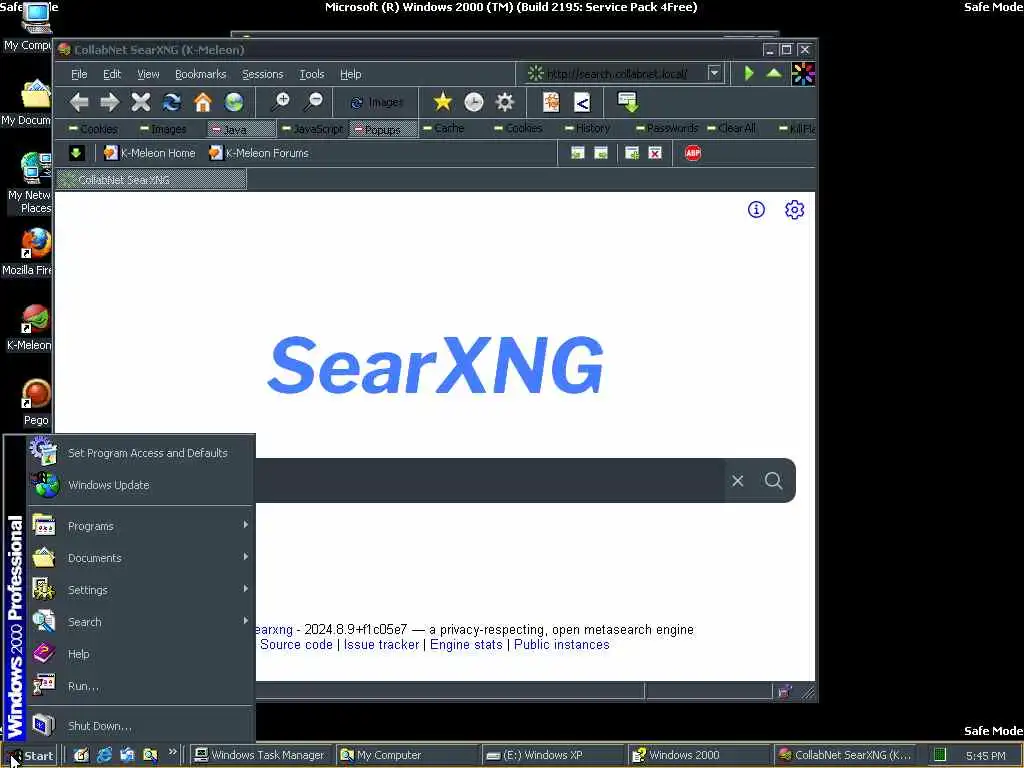The width and height of the screenshot is (1024, 768).
Task: Reload the page with the refresh icon
Action: [172, 102]
